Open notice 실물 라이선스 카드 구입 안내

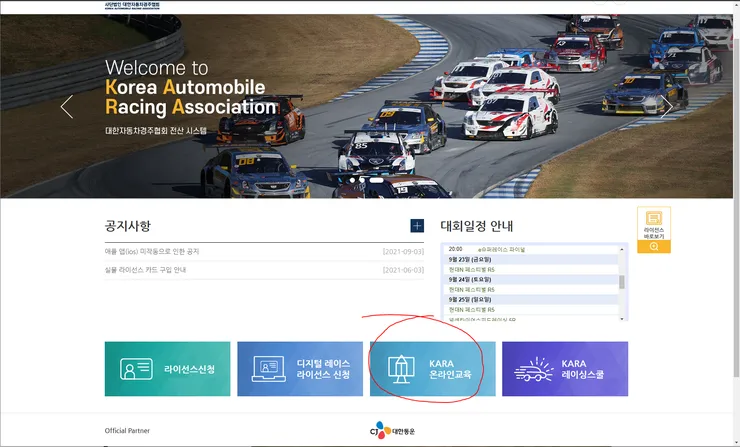[x=145, y=270]
